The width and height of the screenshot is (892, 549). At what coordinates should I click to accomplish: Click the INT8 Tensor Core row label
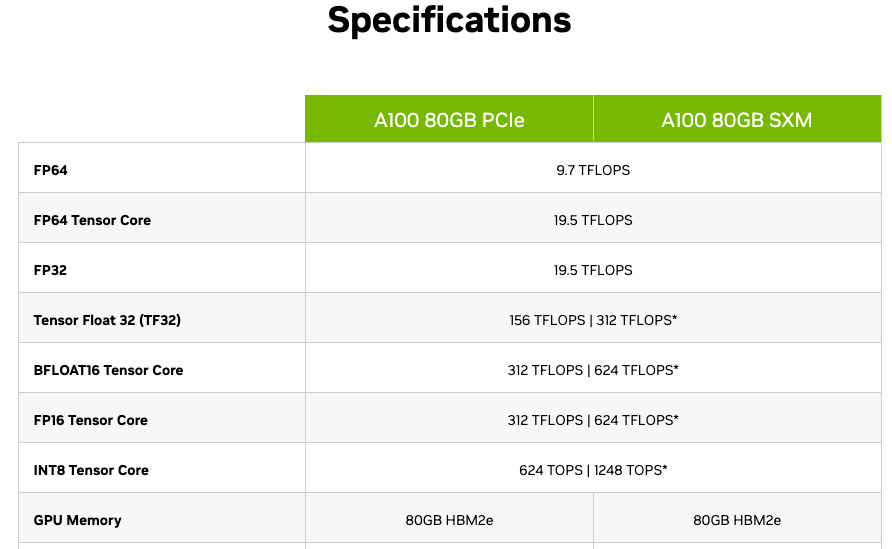[91, 470]
